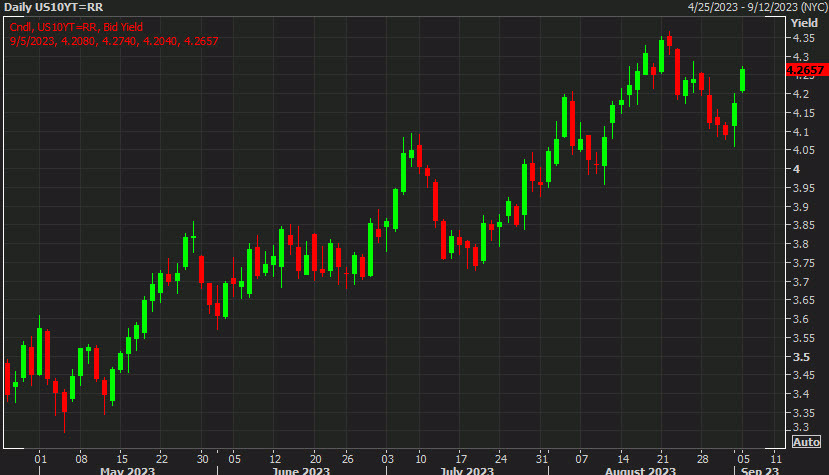Click the June 2023 month label
The image size is (829, 475).
pyautogui.click(x=301, y=469)
